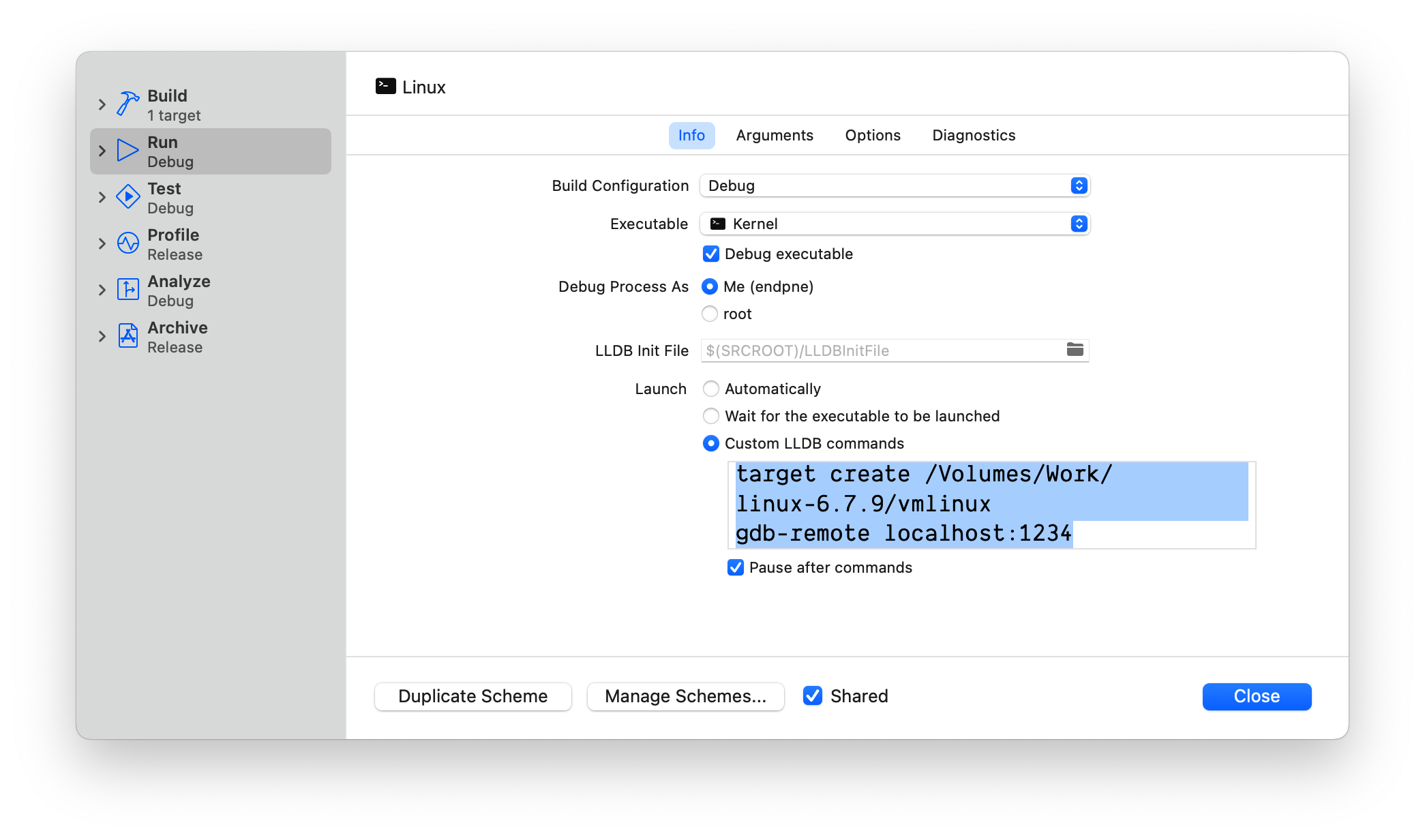Choose Automatically launch option
1425x840 pixels.
tap(711, 389)
